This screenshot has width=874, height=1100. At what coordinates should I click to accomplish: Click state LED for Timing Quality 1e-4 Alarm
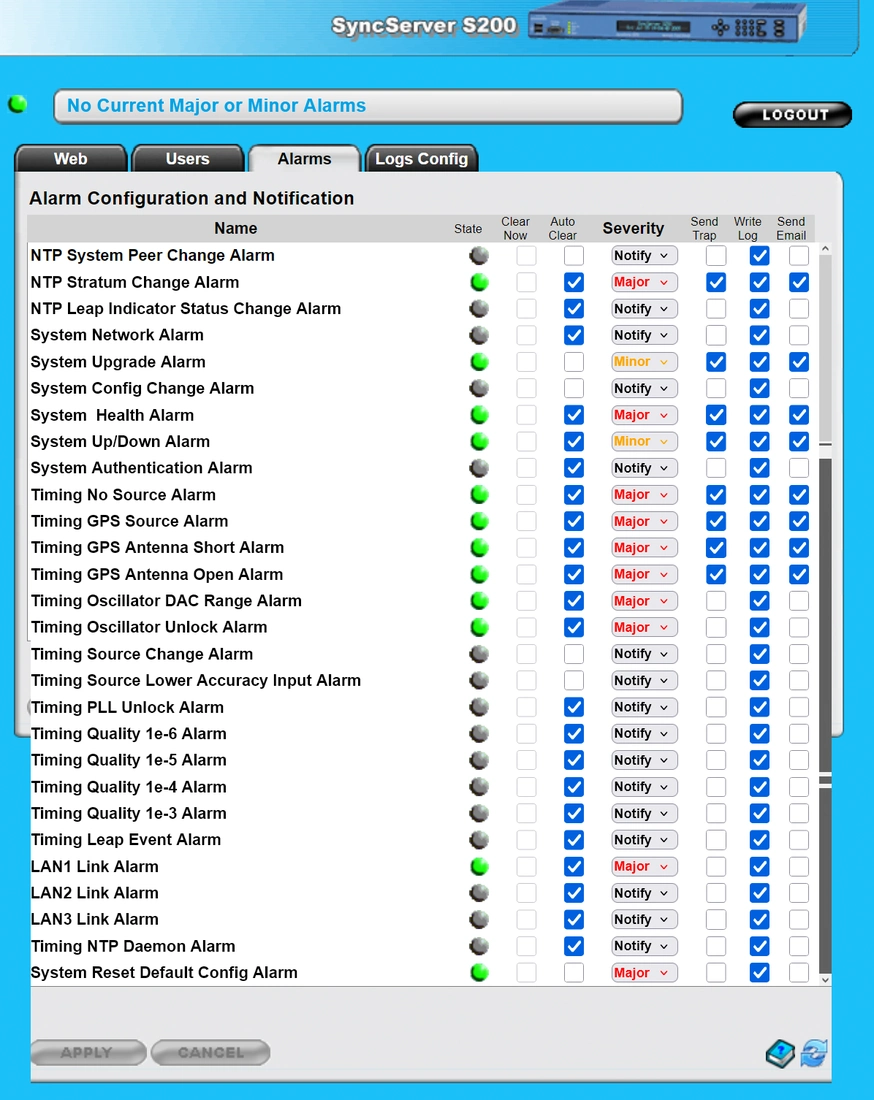coord(479,787)
